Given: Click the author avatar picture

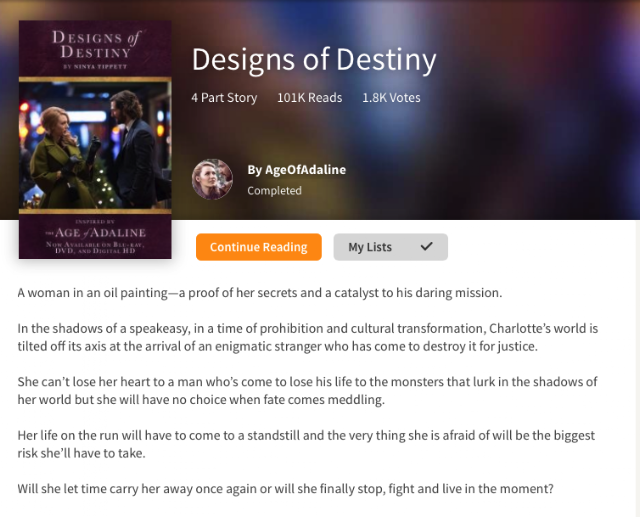Looking at the screenshot, I should coord(212,179).
